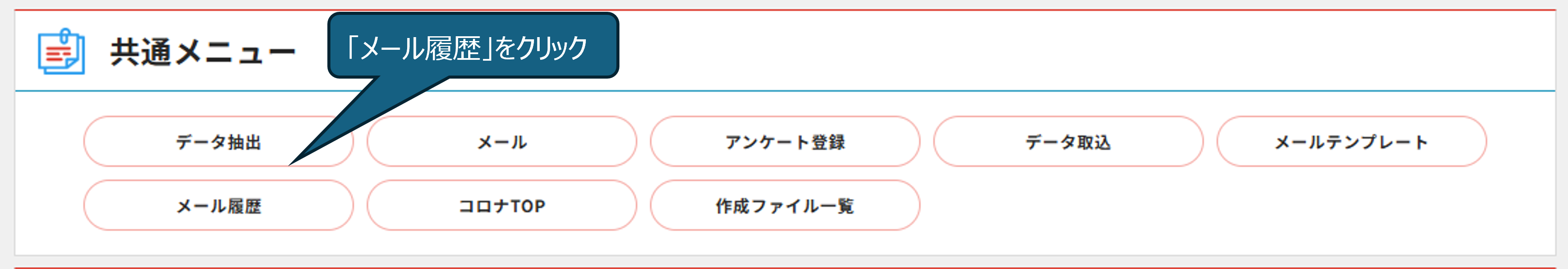
Task: Click the red border line above the panel
Action: click(785, 10)
